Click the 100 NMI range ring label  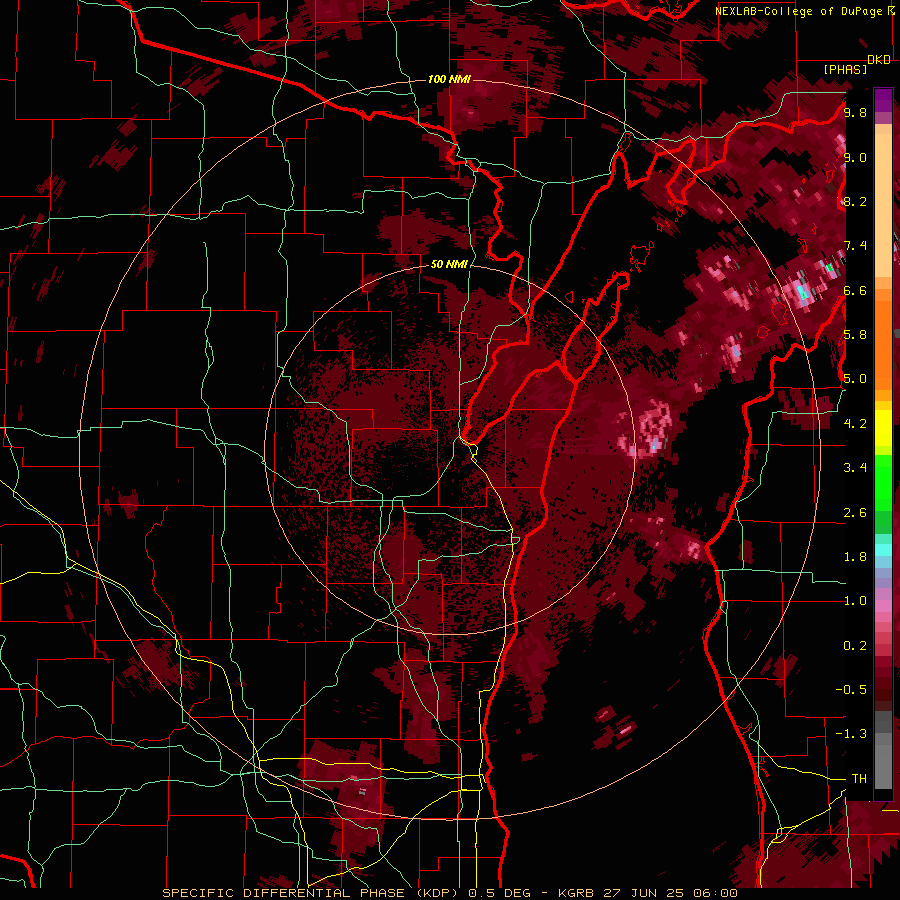click(449, 79)
